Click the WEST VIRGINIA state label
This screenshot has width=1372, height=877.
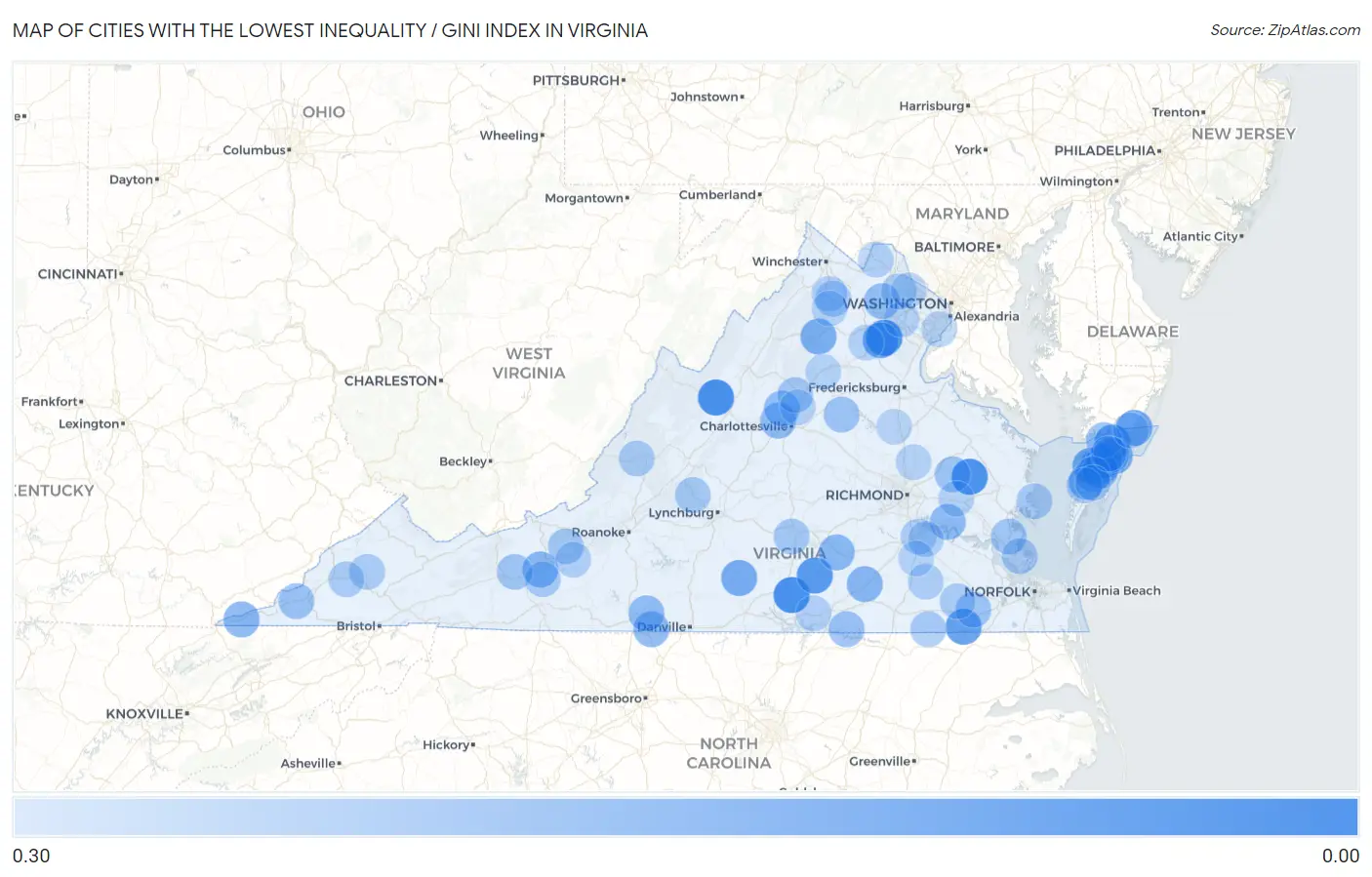pyautogui.click(x=529, y=363)
